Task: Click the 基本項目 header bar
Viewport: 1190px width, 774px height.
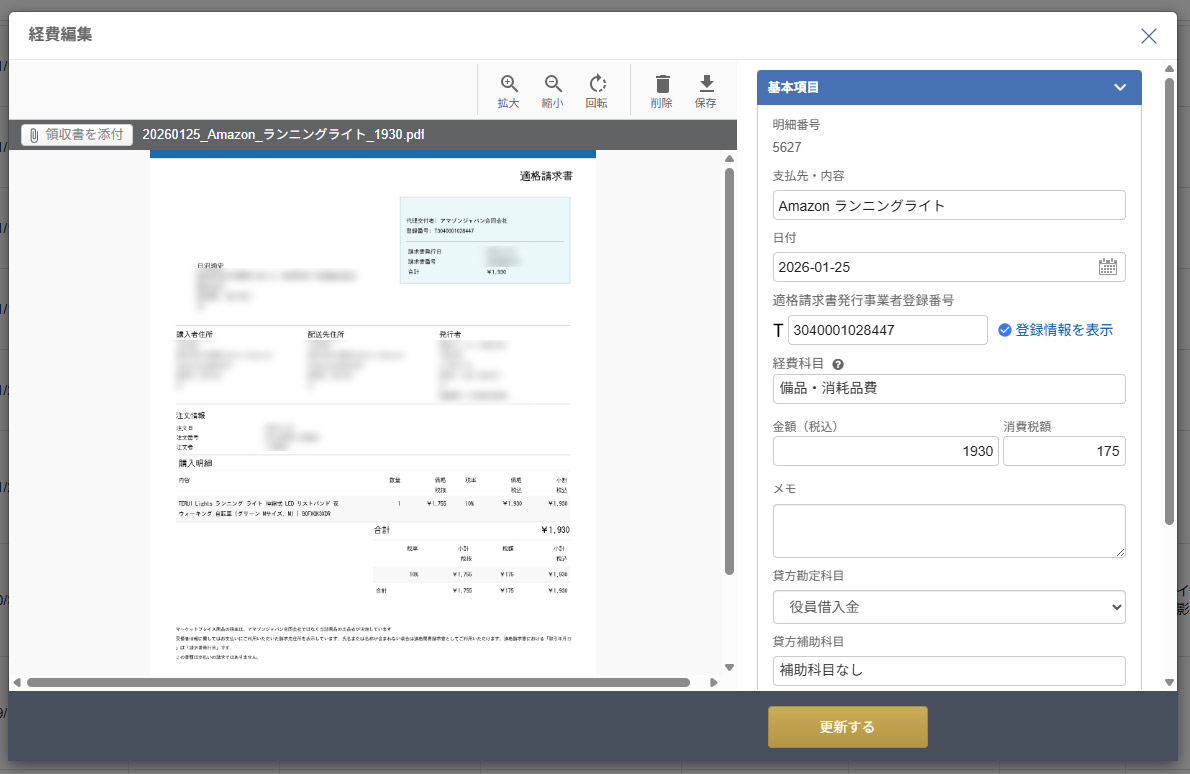Action: pyautogui.click(x=900, y=87)
